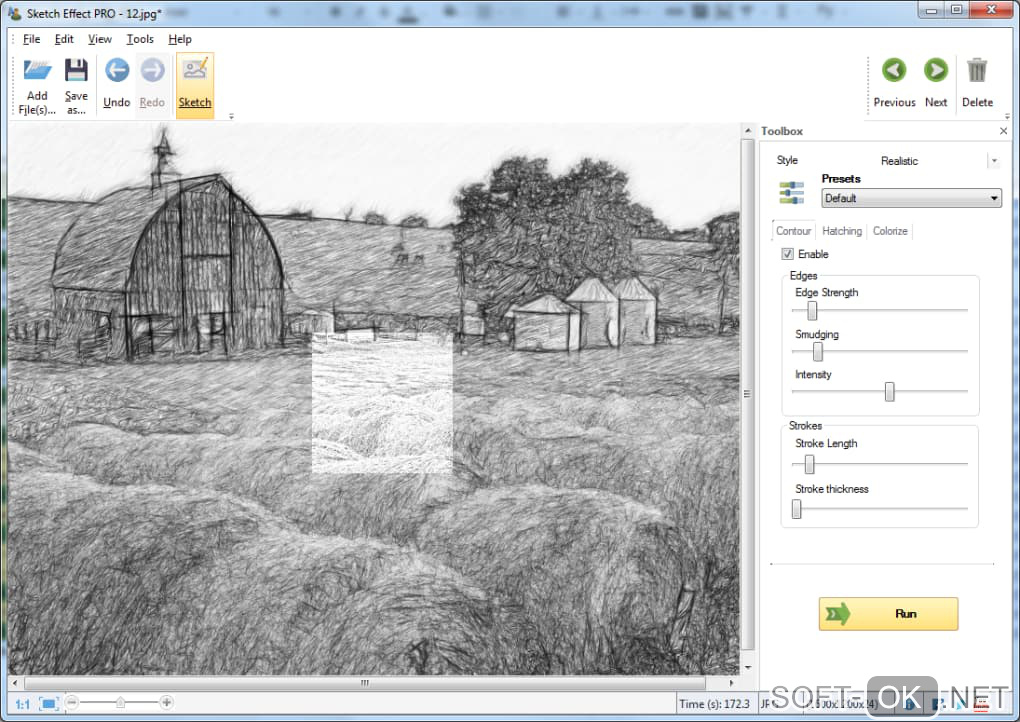Screen dimensions: 1020x722
Task: Click the Stroke thickness slider handle
Action: click(796, 509)
